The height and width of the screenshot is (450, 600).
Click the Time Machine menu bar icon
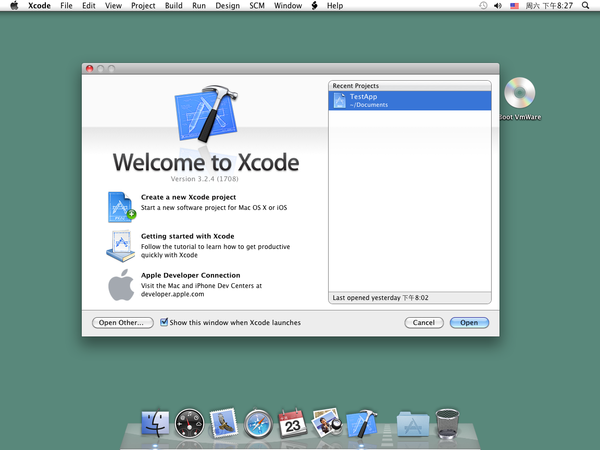tap(483, 5)
